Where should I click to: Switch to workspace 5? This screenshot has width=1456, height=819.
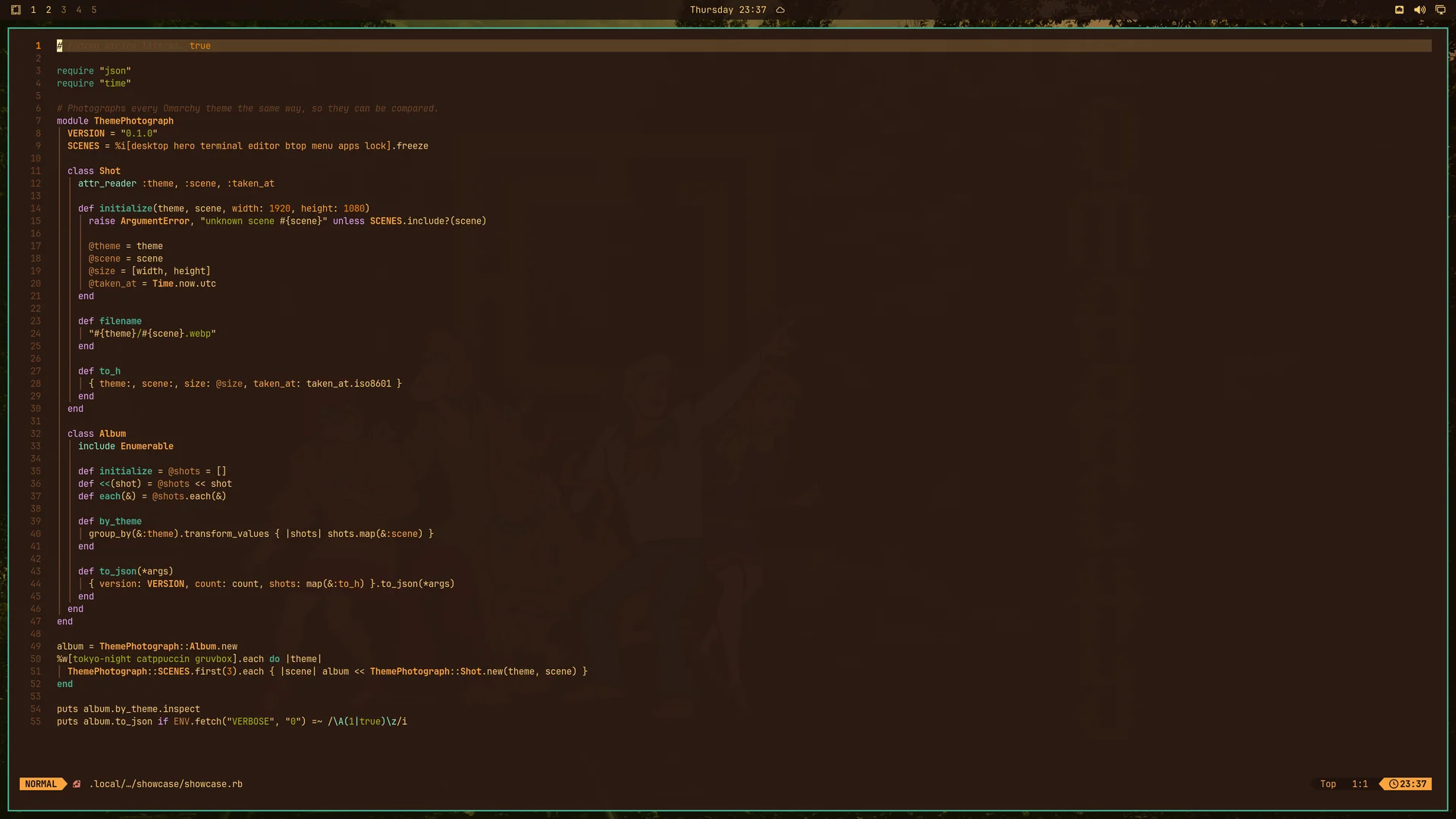[94, 10]
